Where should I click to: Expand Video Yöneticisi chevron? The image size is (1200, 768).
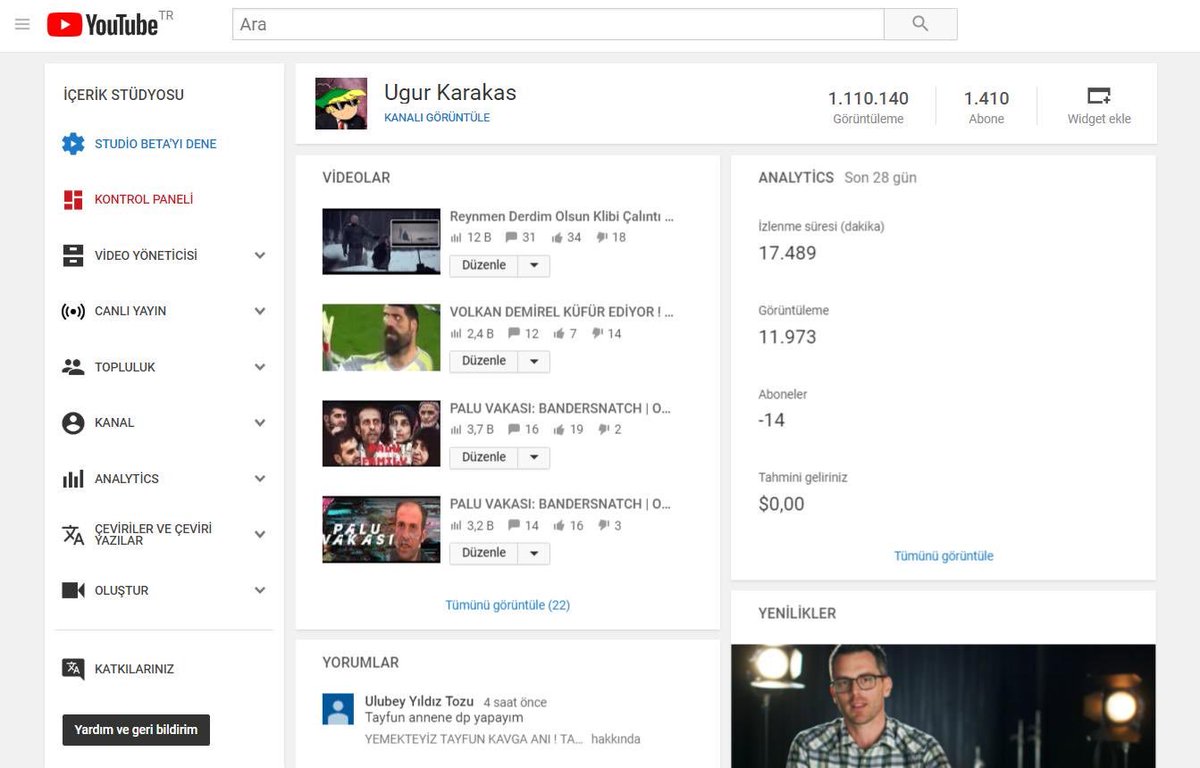[260, 256]
